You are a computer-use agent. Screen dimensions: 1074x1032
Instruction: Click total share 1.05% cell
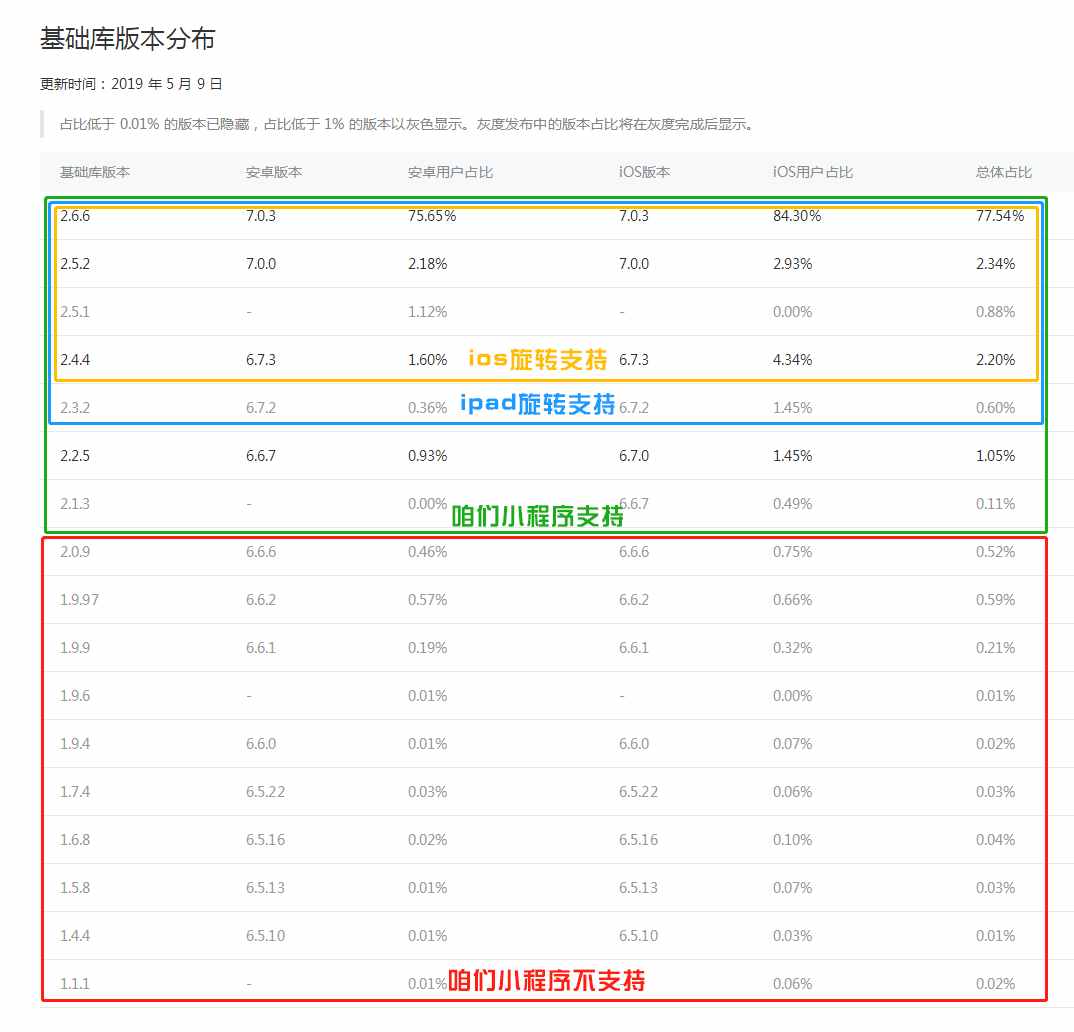click(x=995, y=455)
